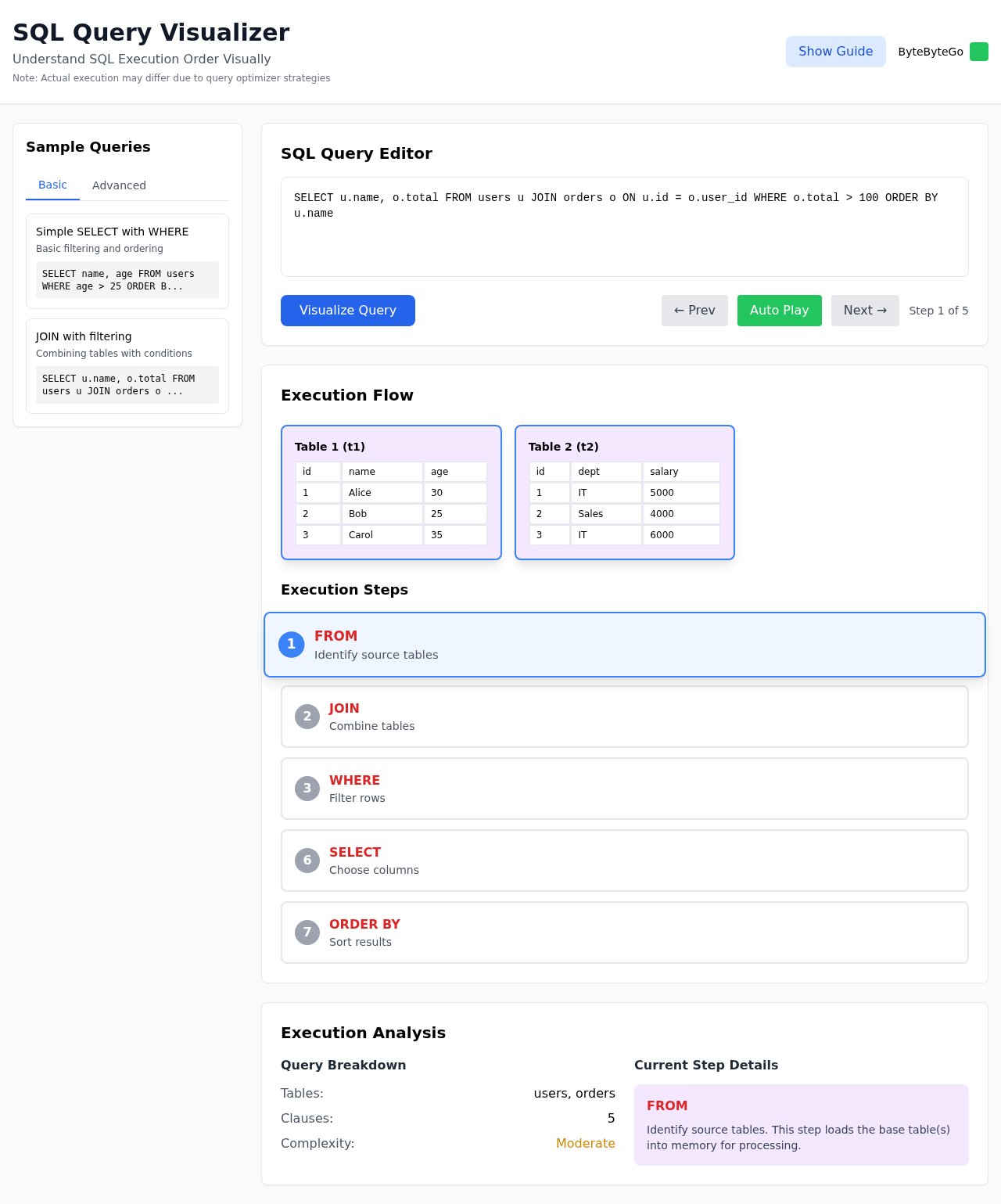This screenshot has width=1001, height=1204.
Task: Click the step 6 circle beside SELECT
Action: pyautogui.click(x=307, y=861)
